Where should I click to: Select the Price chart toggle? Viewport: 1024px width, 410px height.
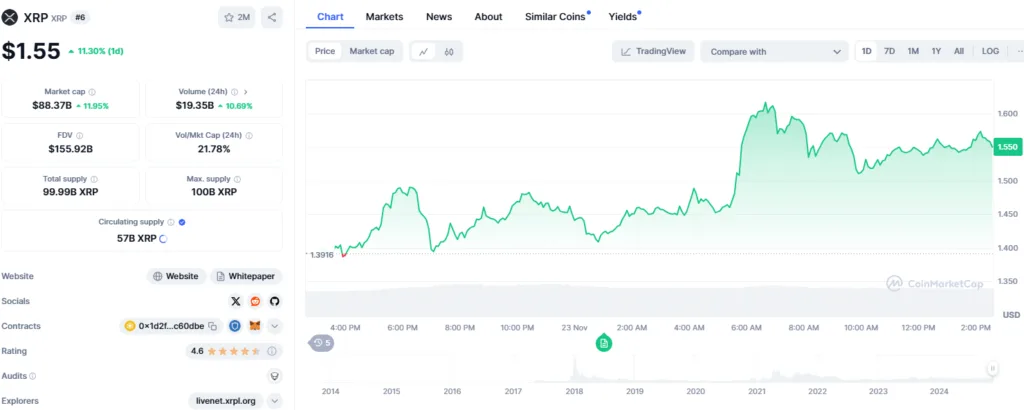tap(325, 51)
